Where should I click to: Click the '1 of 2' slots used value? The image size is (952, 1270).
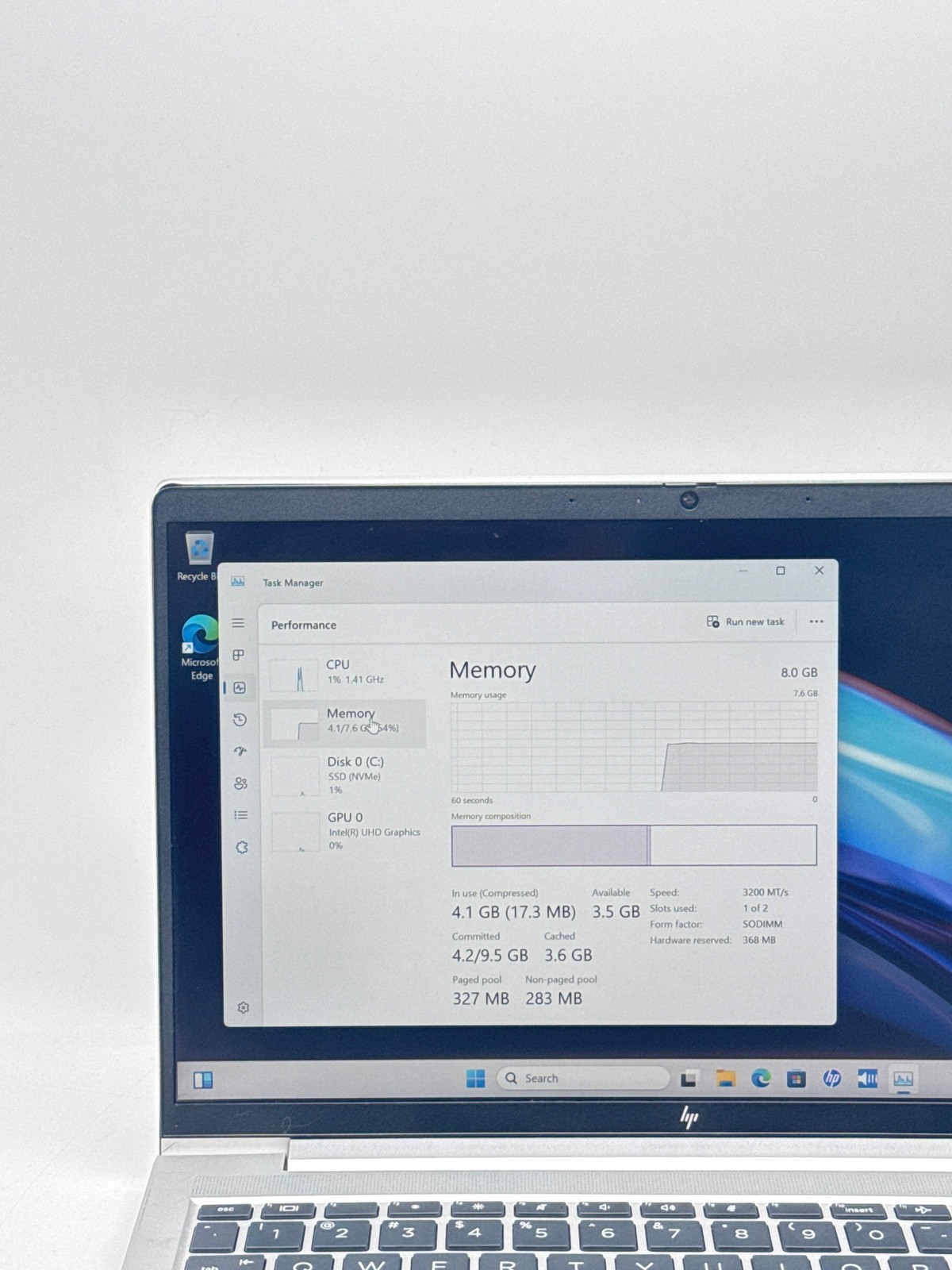[x=755, y=908]
